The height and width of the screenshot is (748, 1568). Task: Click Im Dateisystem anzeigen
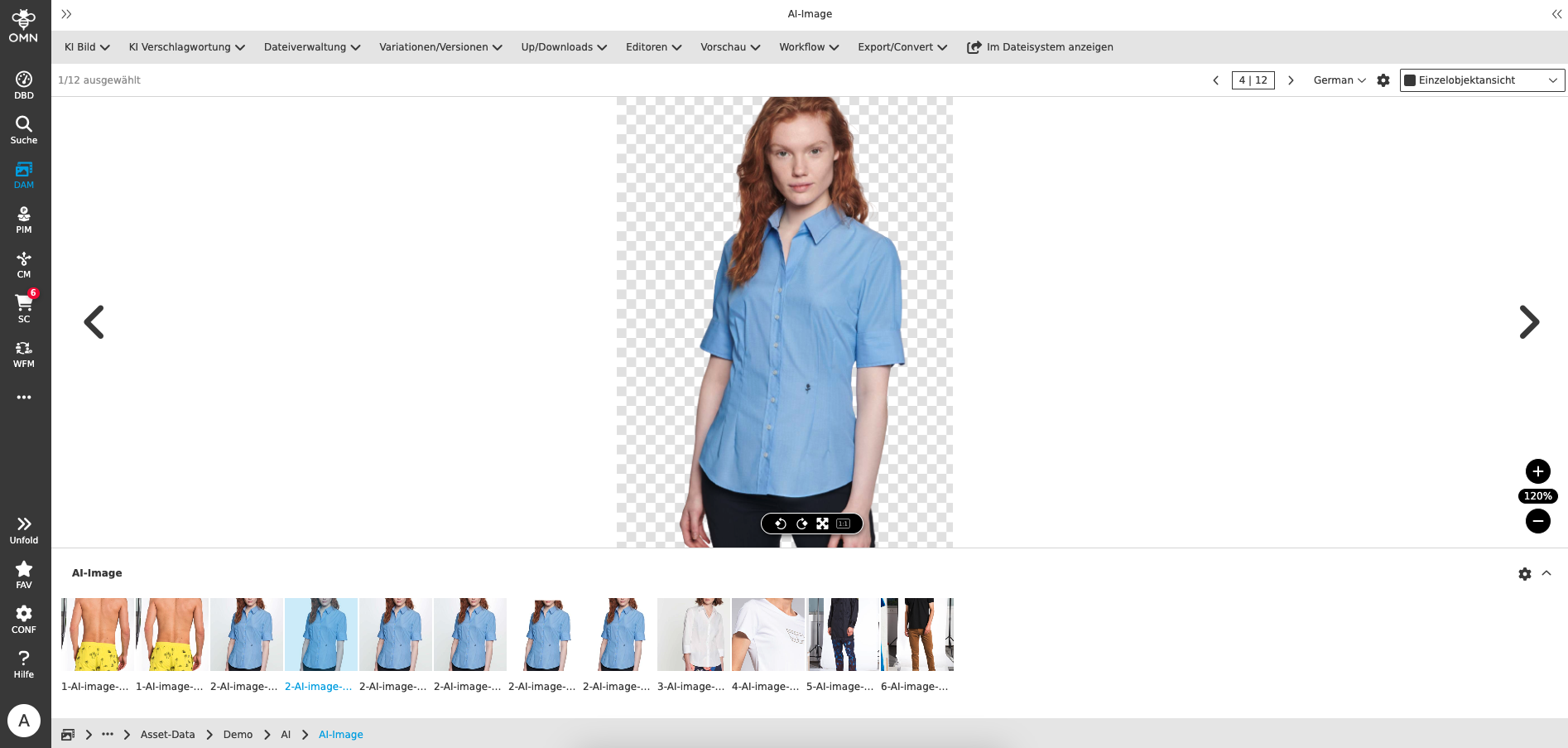(x=1040, y=47)
